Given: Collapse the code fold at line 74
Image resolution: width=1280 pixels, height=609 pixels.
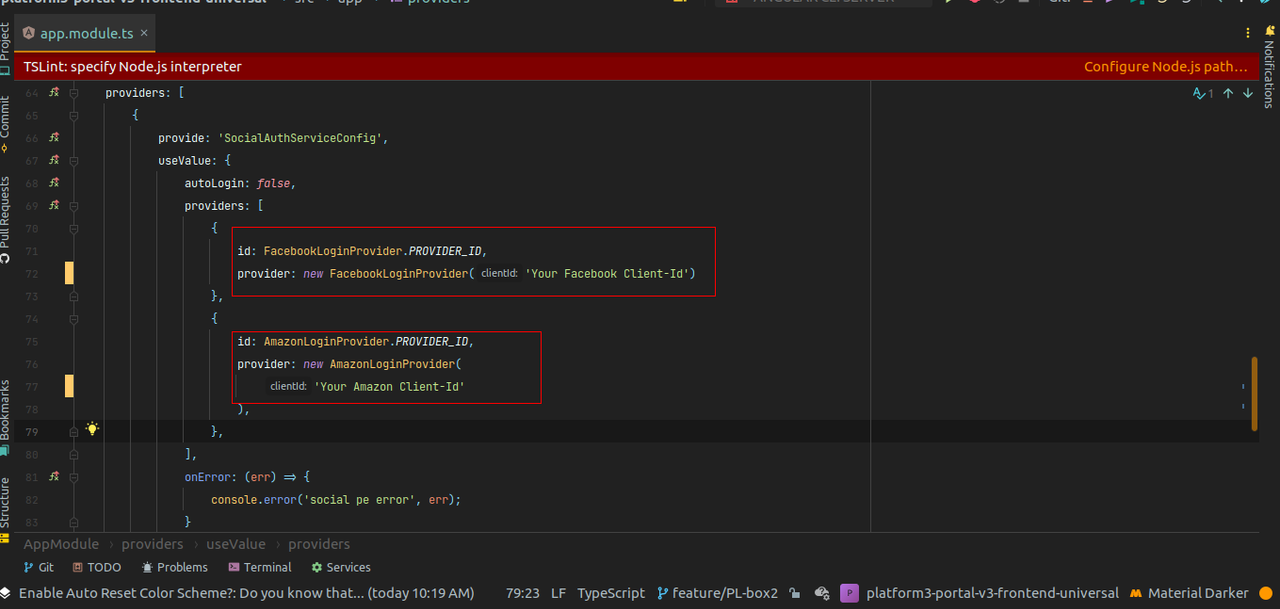Looking at the screenshot, I should click(x=74, y=319).
